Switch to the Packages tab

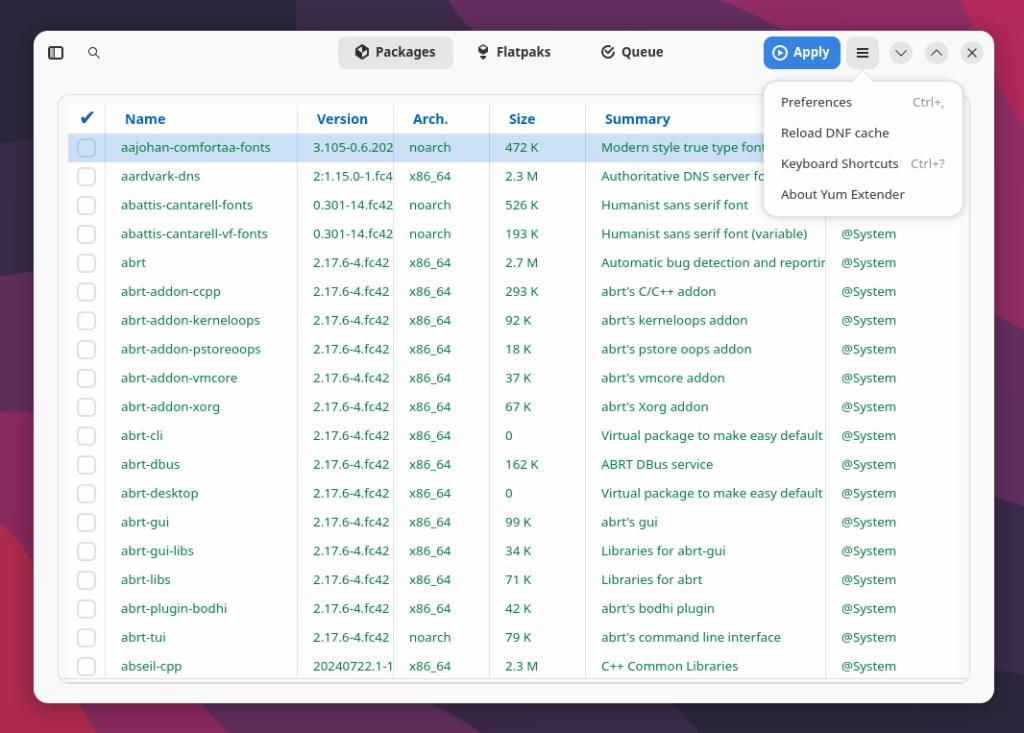pos(395,52)
